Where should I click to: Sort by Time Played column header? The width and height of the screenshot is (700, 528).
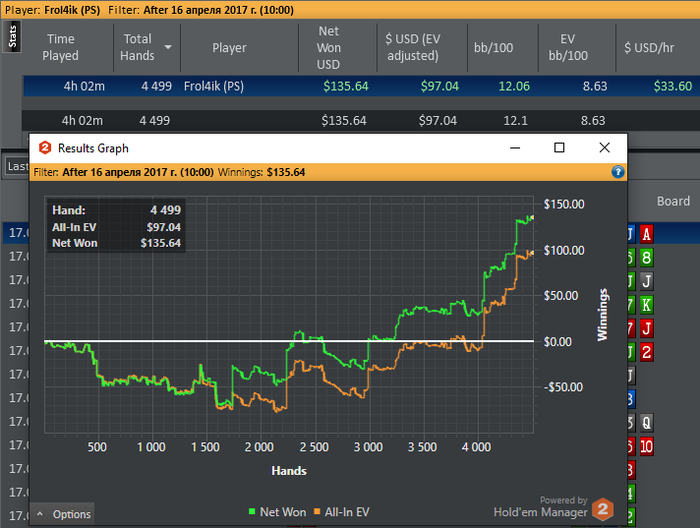click(x=60, y=47)
